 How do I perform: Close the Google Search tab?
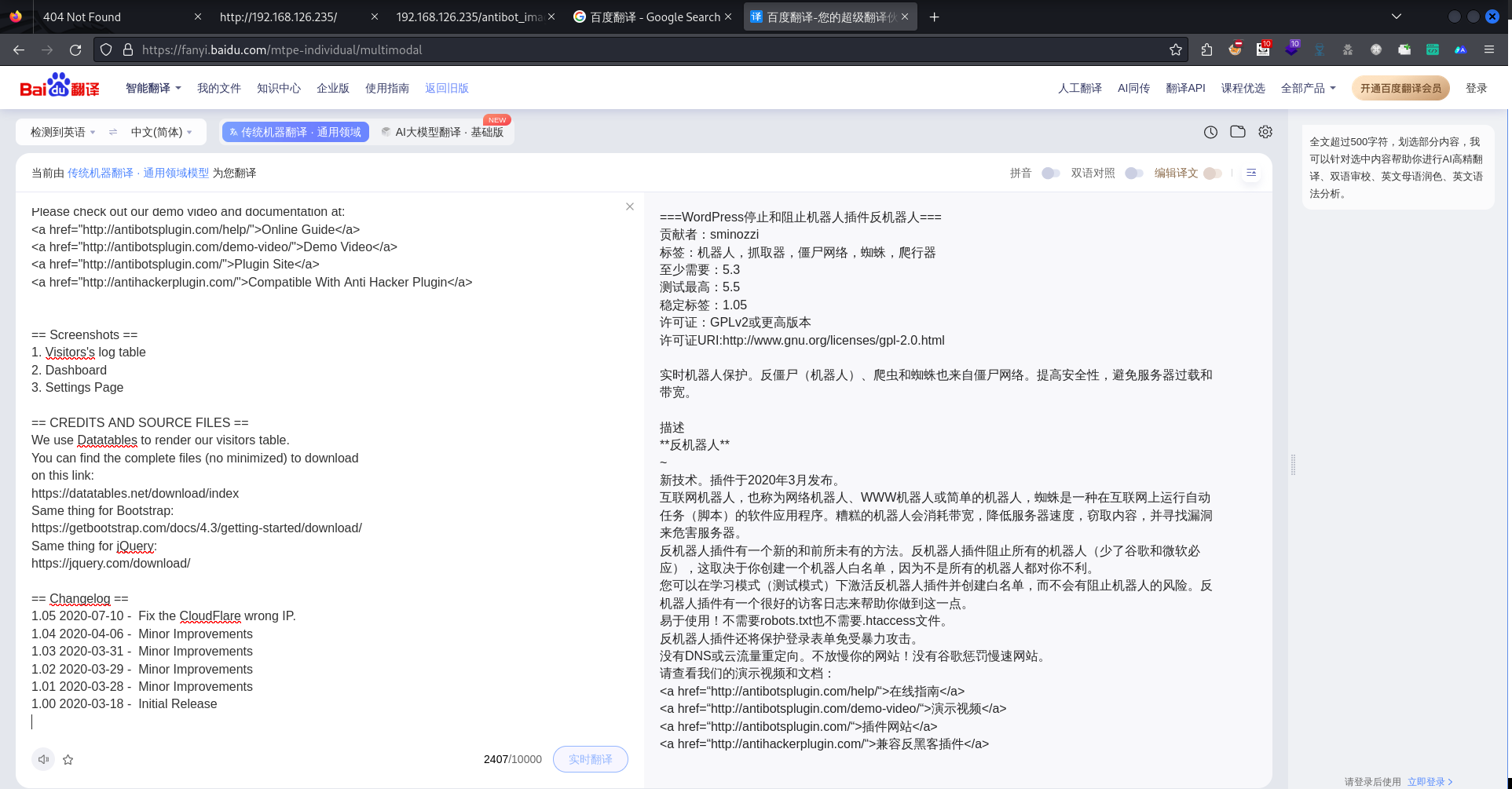(x=728, y=16)
